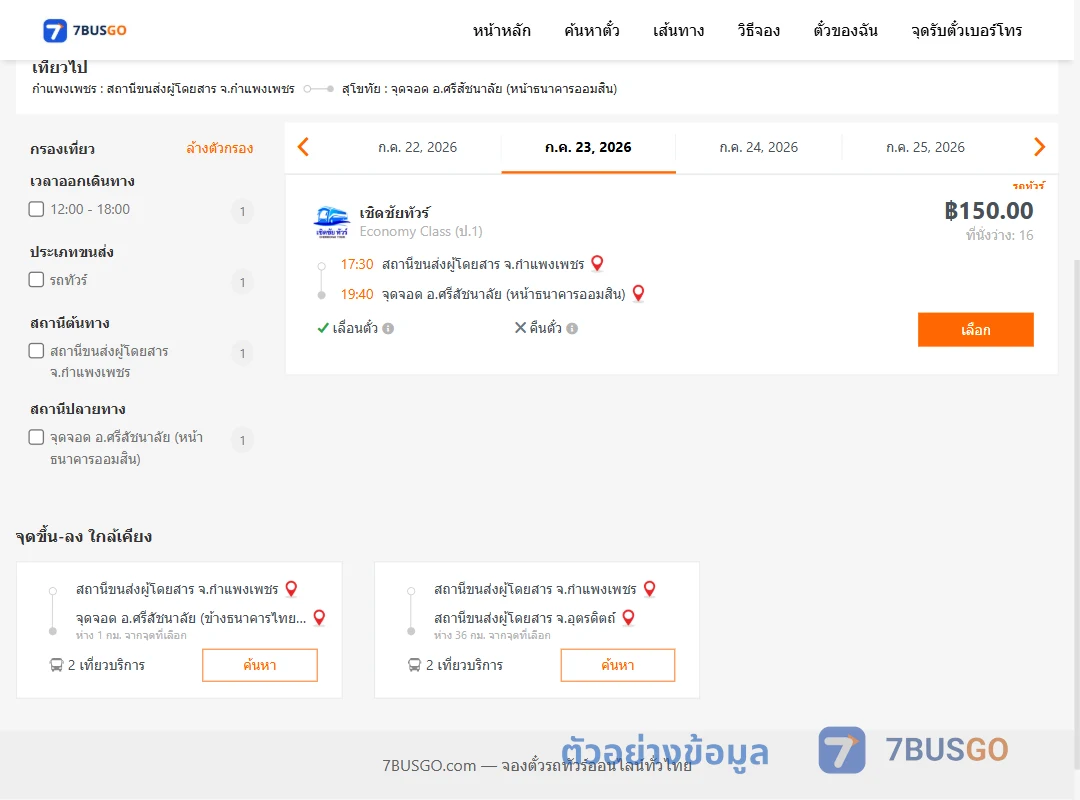Switch to the ก.ค. 22, 2026 date tab
Screen dimensions: 1080x800
pyautogui.click(x=417, y=147)
